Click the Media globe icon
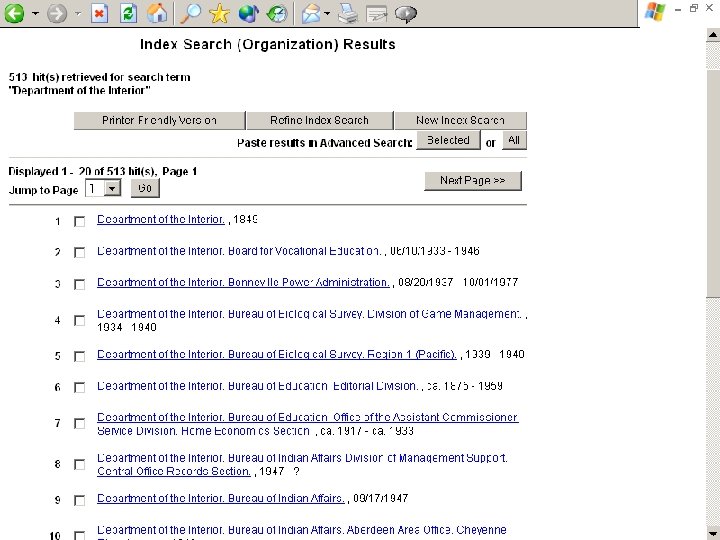The height and width of the screenshot is (540, 720). [x=248, y=13]
